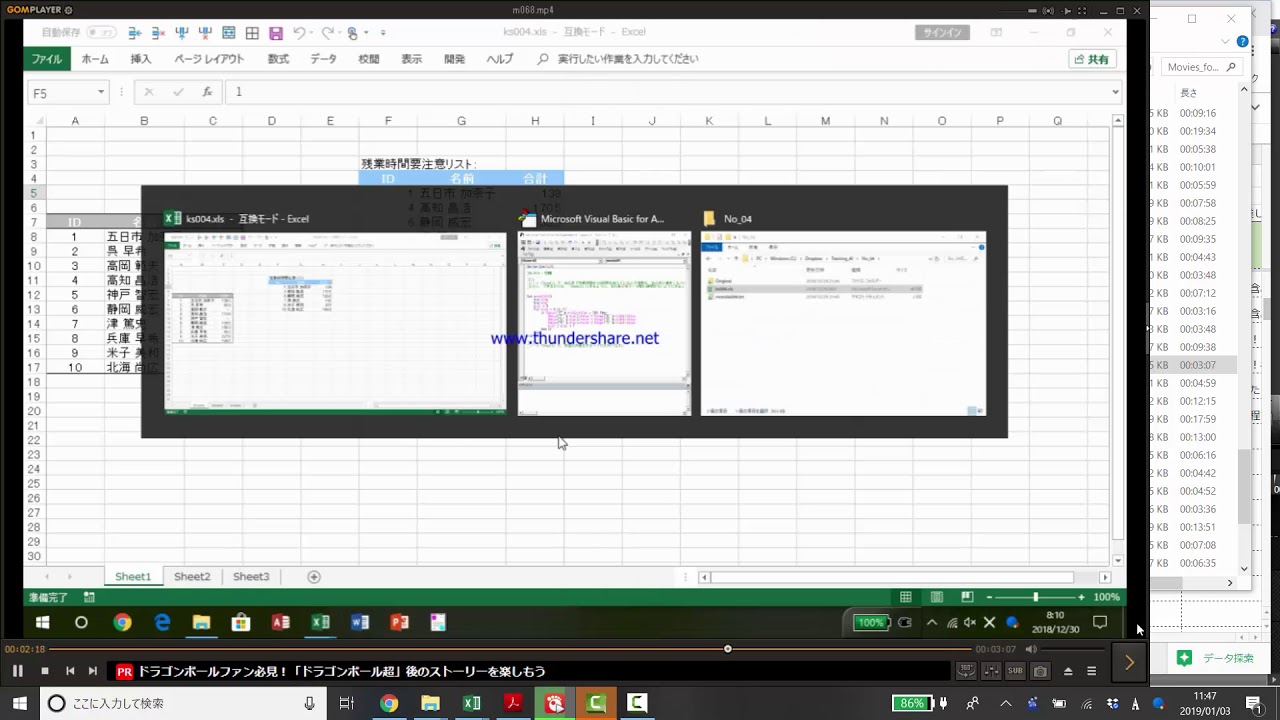Click the サインイン button
1280x720 pixels.
(941, 33)
